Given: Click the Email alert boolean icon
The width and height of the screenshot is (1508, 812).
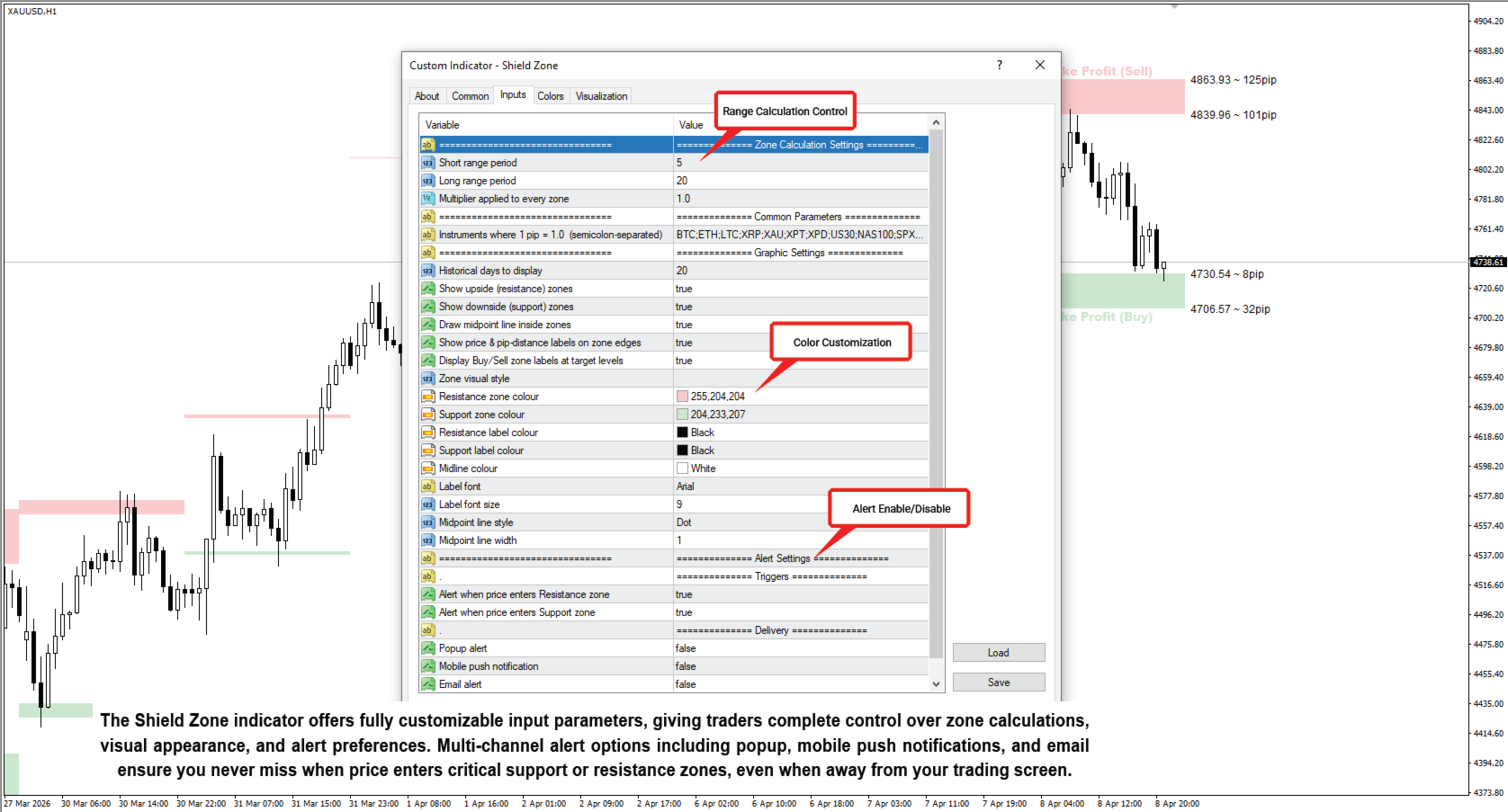Looking at the screenshot, I should pyautogui.click(x=428, y=684).
